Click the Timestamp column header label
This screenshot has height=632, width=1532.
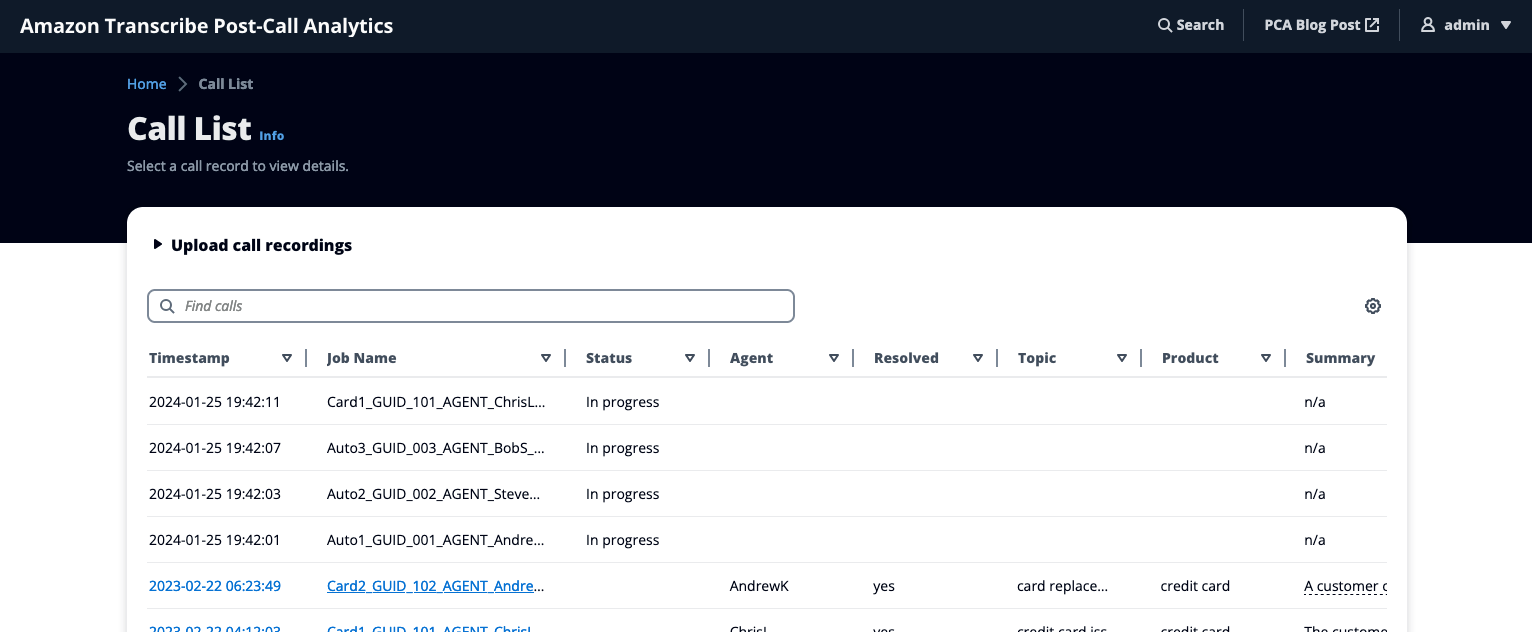point(189,358)
